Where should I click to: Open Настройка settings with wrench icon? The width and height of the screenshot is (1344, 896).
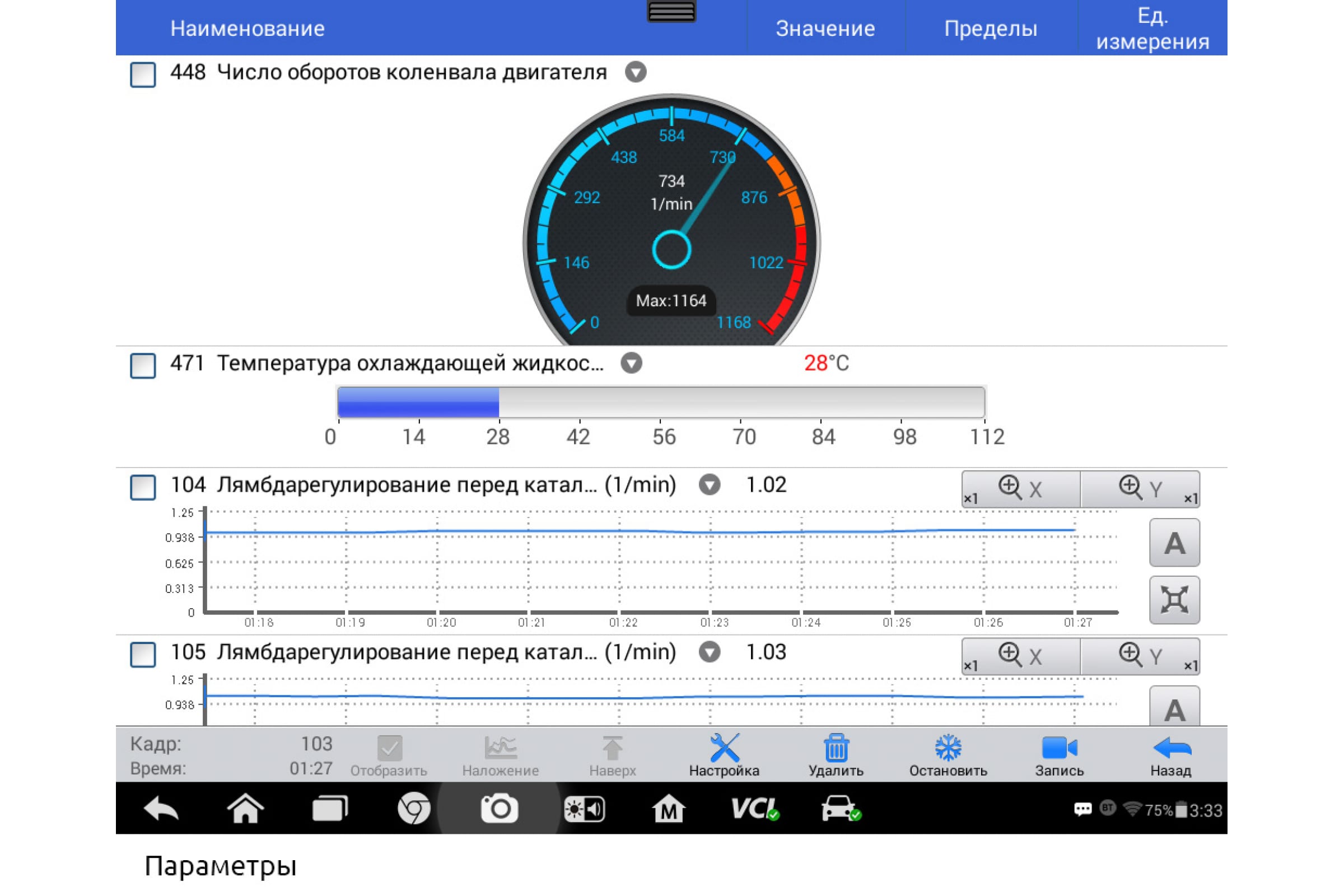pyautogui.click(x=724, y=756)
